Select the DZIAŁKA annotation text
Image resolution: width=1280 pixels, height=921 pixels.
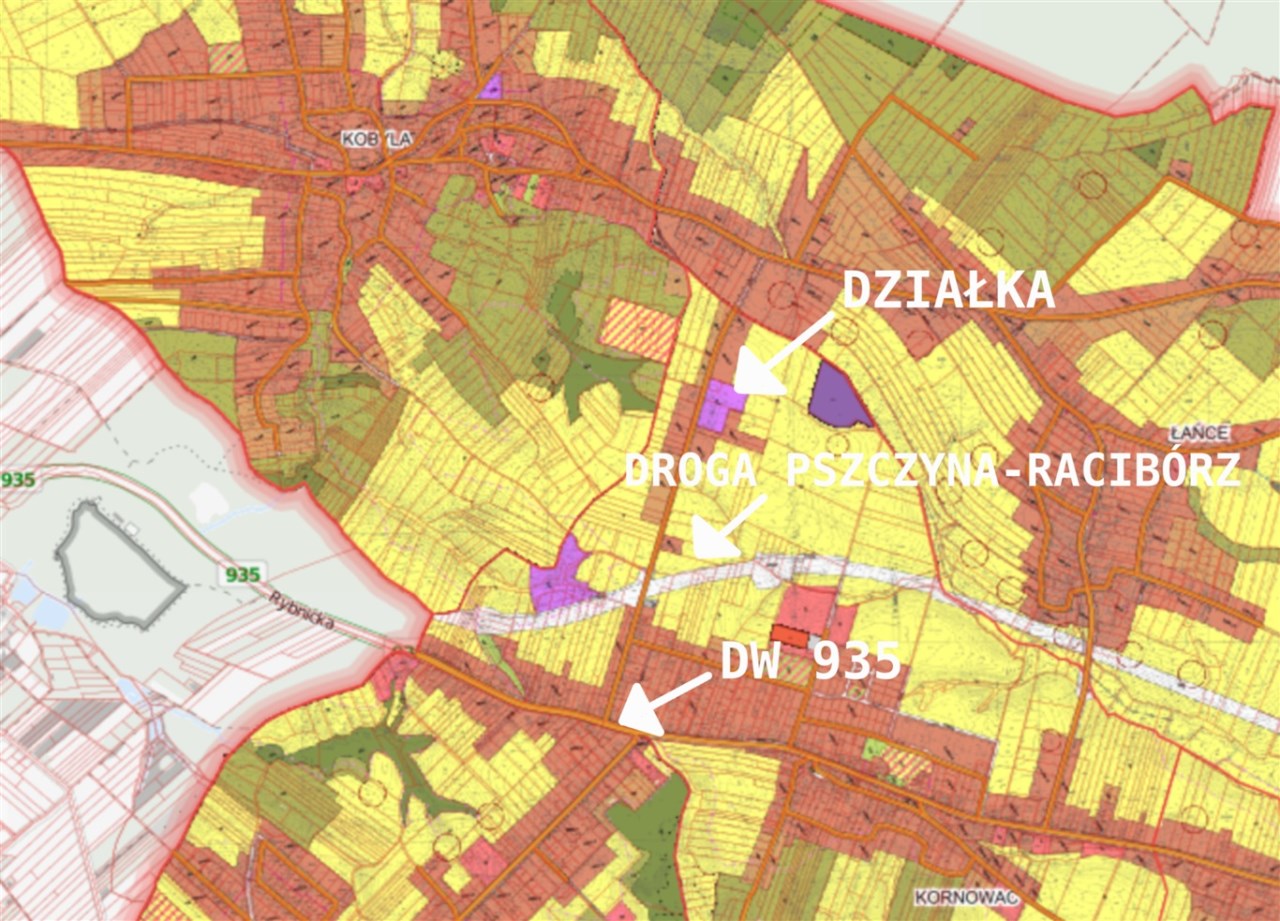point(948,291)
